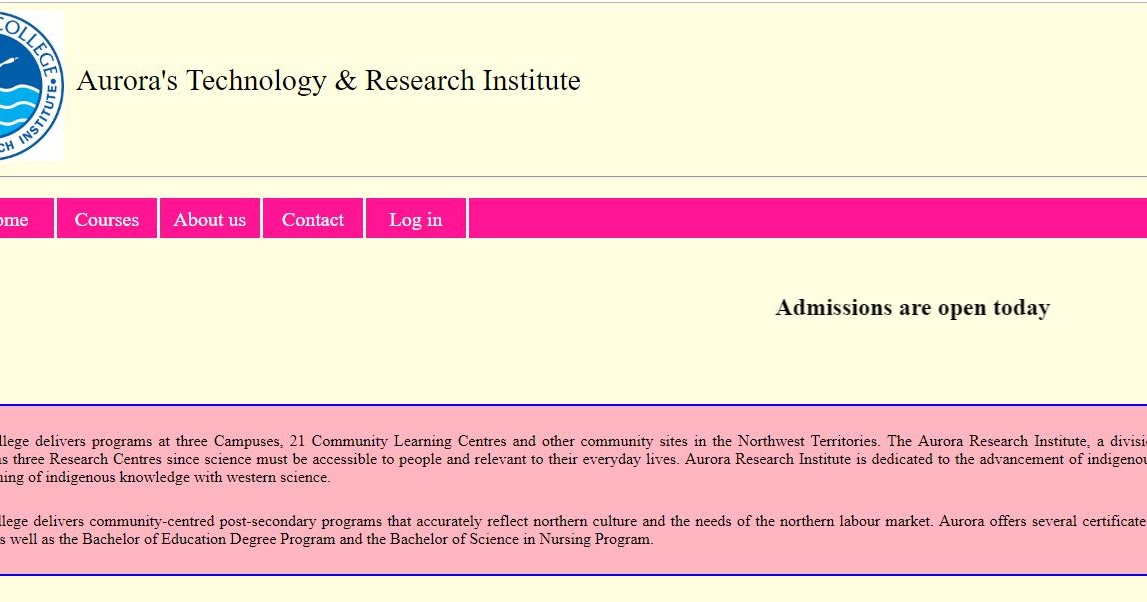Click the 'Admissions are open today' heading
The width and height of the screenshot is (1147, 602).
913,307
